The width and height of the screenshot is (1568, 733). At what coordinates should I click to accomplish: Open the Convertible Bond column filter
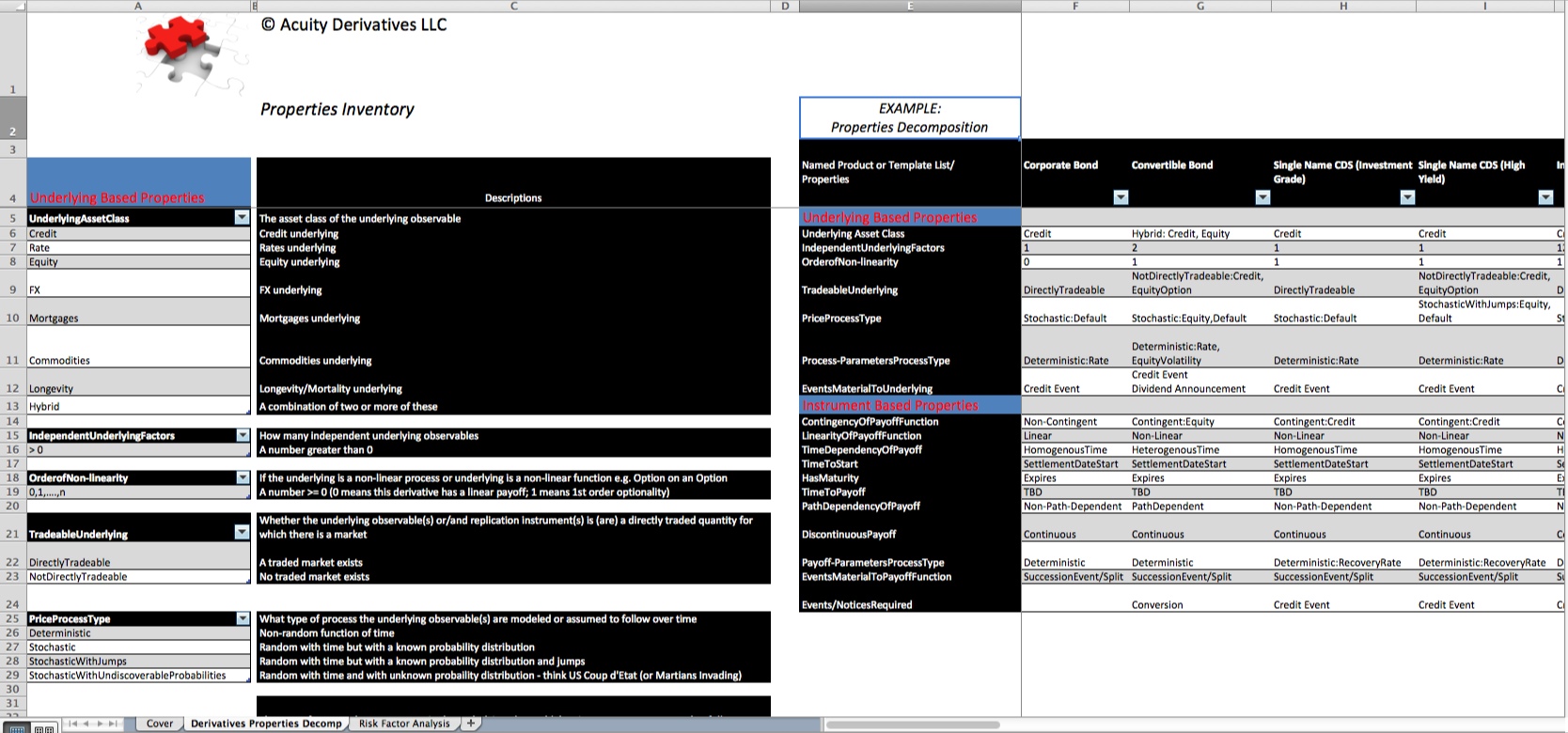pyautogui.click(x=1262, y=197)
